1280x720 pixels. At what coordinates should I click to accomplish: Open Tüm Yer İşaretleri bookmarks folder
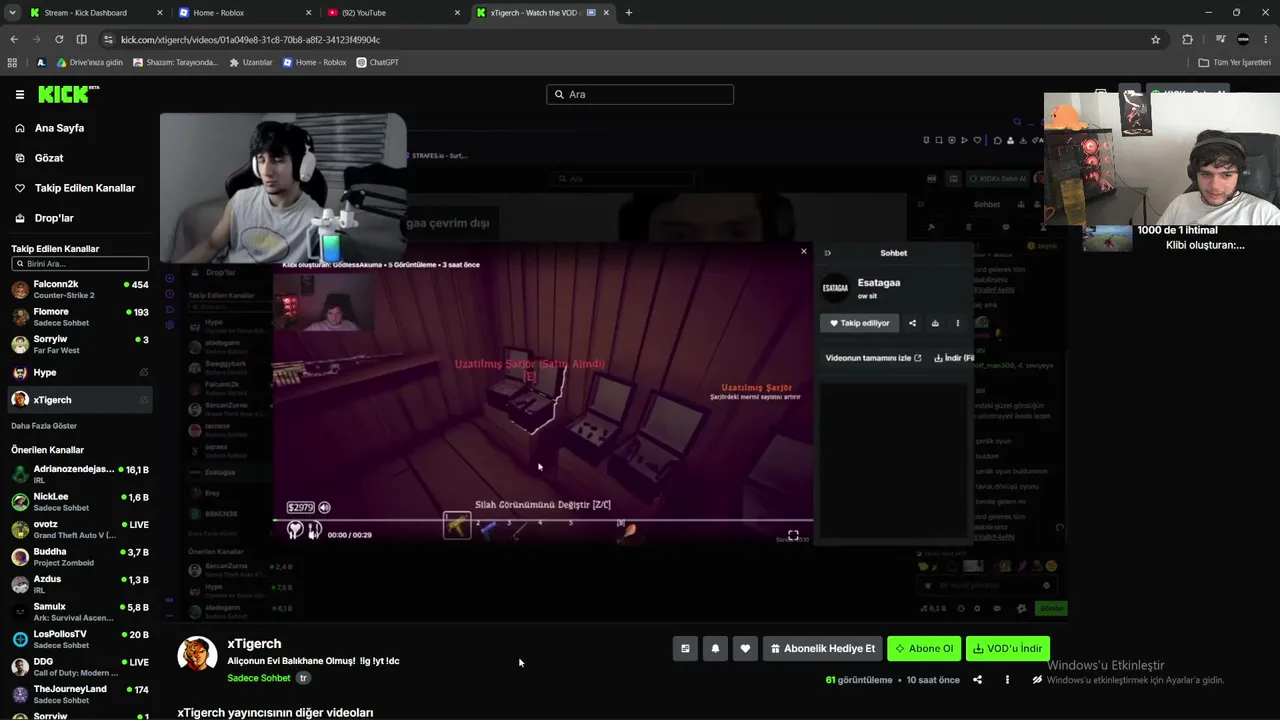pyautogui.click(x=1235, y=62)
